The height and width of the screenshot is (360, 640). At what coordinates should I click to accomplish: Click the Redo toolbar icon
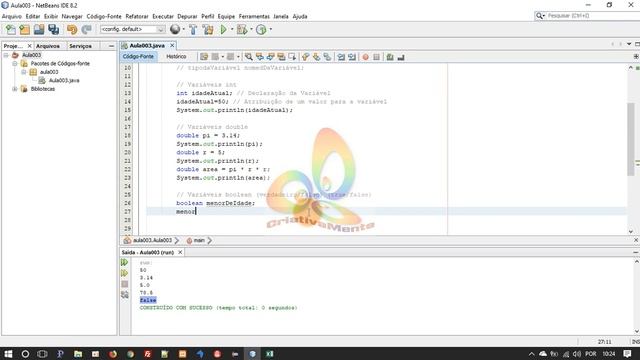coord(86,29)
